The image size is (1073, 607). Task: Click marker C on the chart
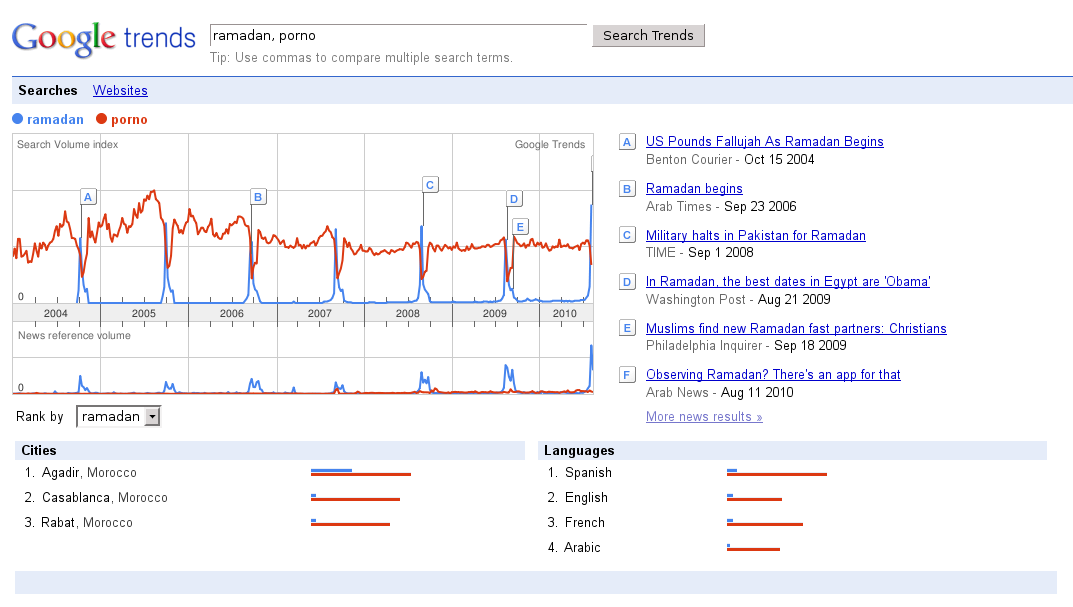[x=430, y=185]
